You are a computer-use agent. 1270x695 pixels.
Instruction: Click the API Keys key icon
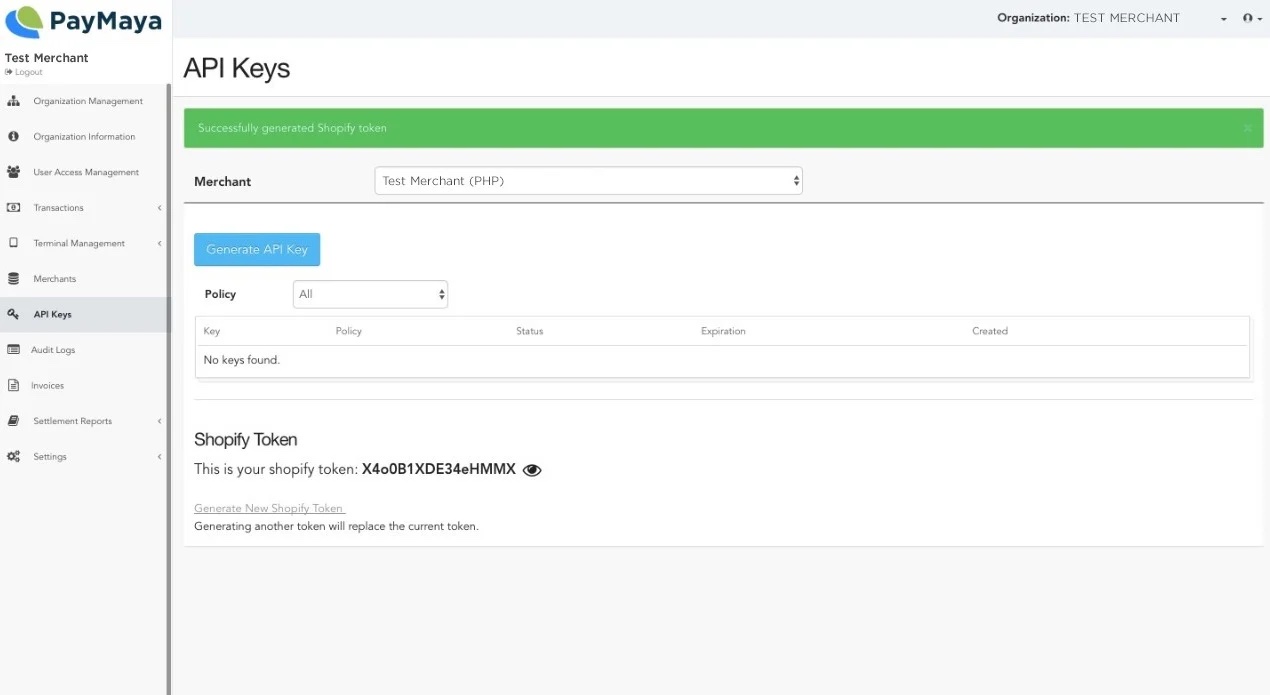[x=13, y=314]
